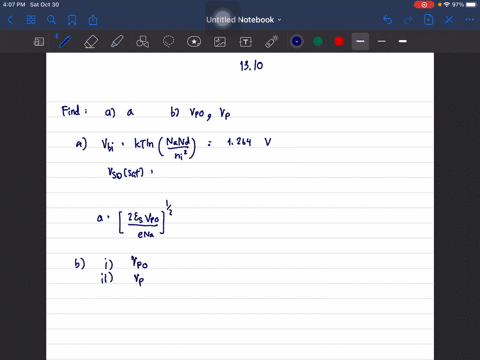Choose the red pen color

339,41
